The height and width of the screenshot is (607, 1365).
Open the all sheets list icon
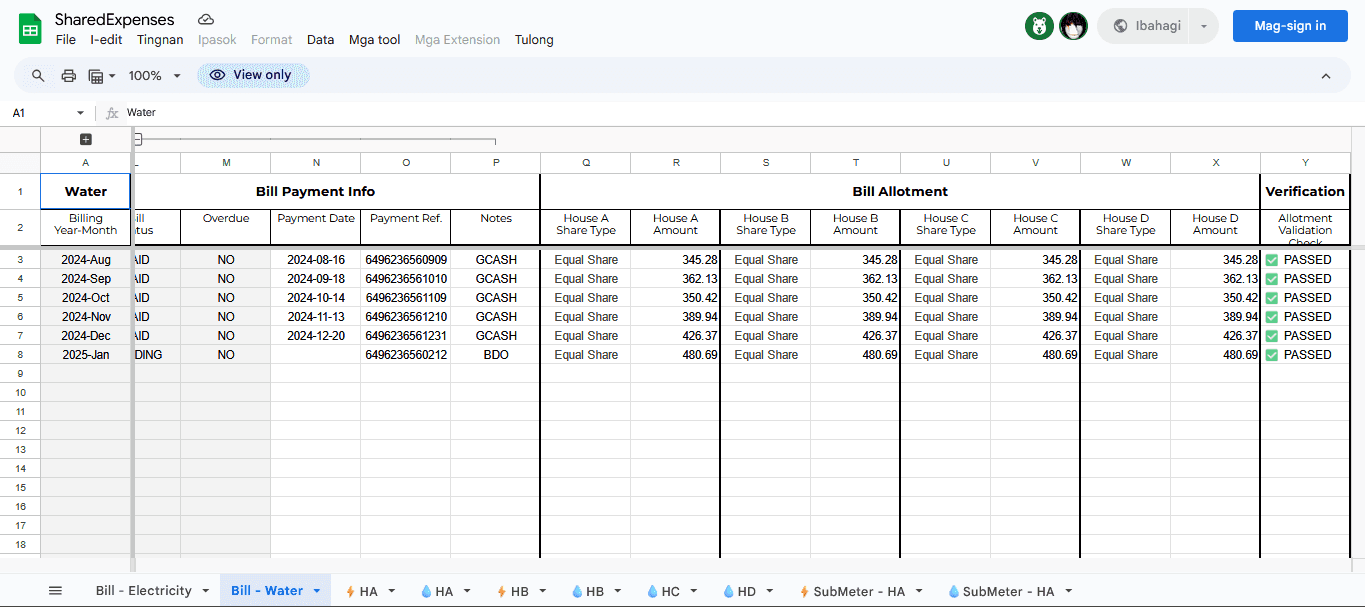point(55,591)
